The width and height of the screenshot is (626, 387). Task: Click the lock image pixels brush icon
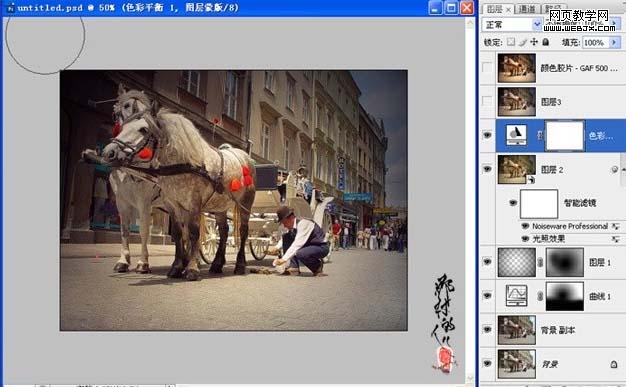(x=523, y=42)
